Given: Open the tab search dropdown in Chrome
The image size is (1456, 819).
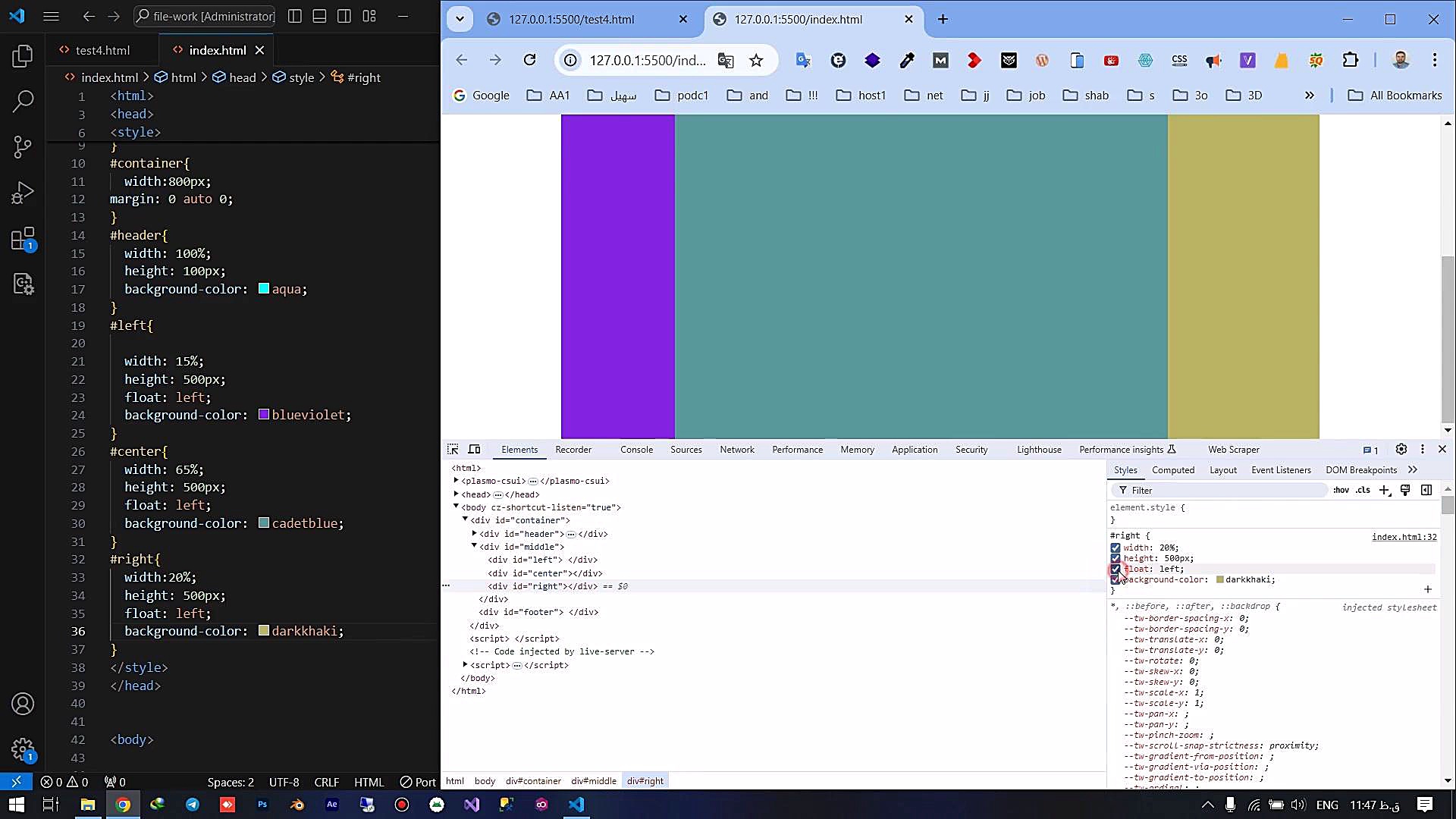Looking at the screenshot, I should [460, 19].
